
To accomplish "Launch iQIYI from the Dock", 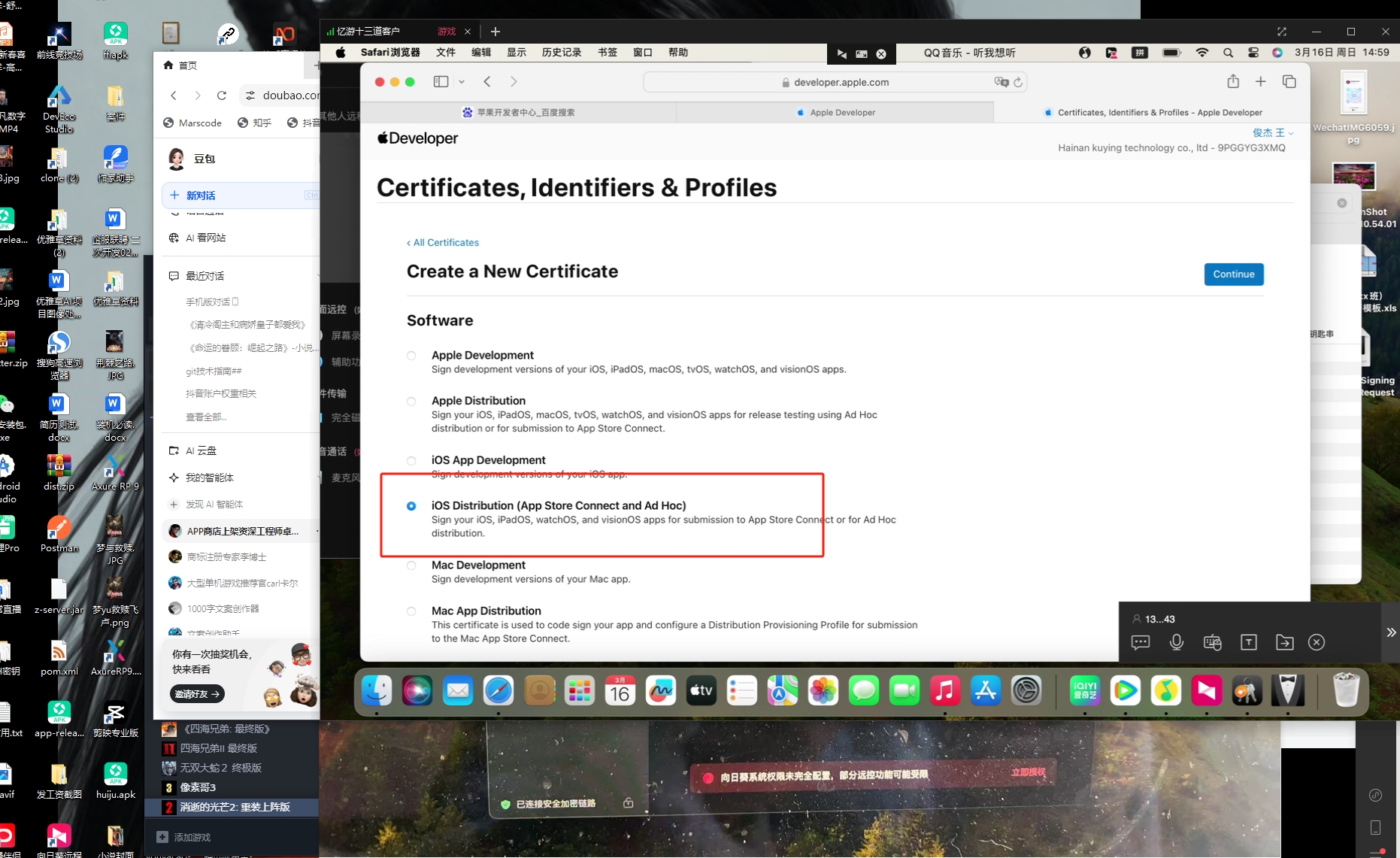I will (x=1085, y=690).
